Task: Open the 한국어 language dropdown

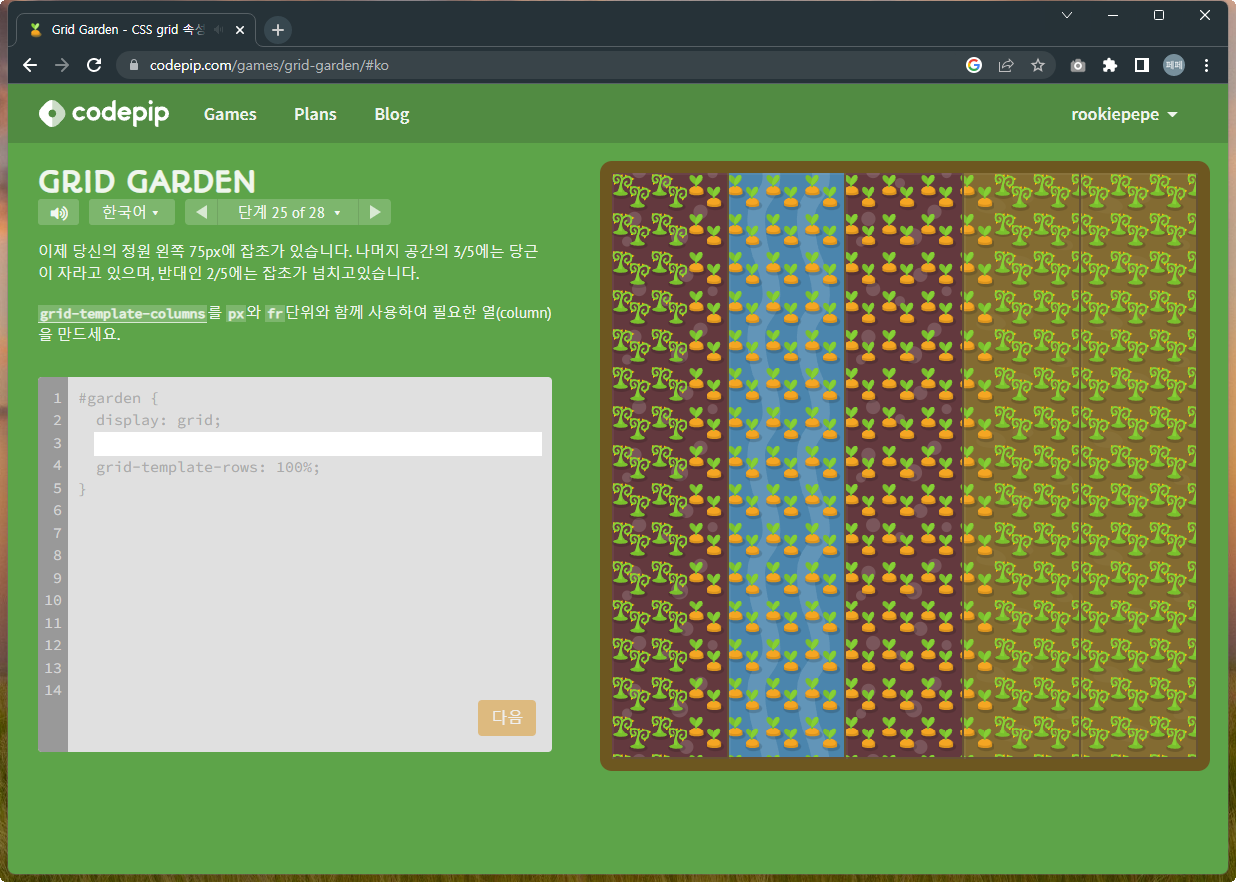Action: (x=132, y=212)
